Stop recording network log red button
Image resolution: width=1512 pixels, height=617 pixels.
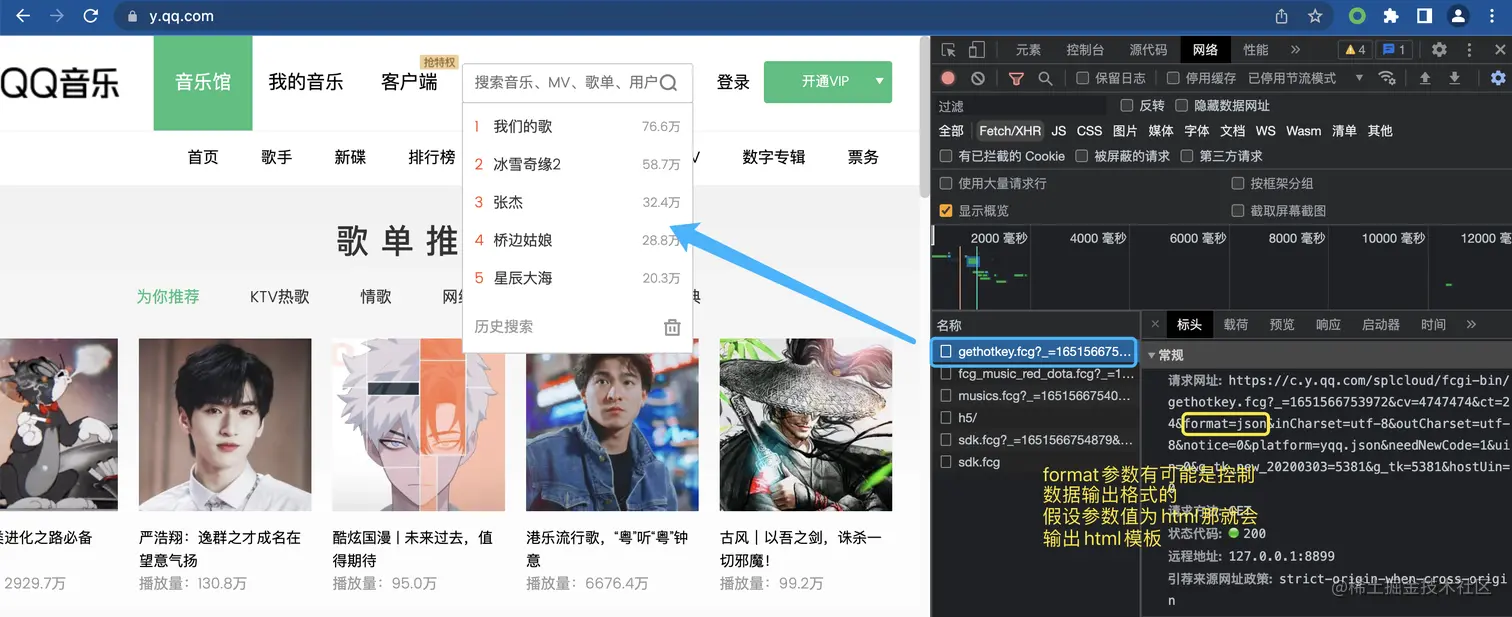click(948, 78)
